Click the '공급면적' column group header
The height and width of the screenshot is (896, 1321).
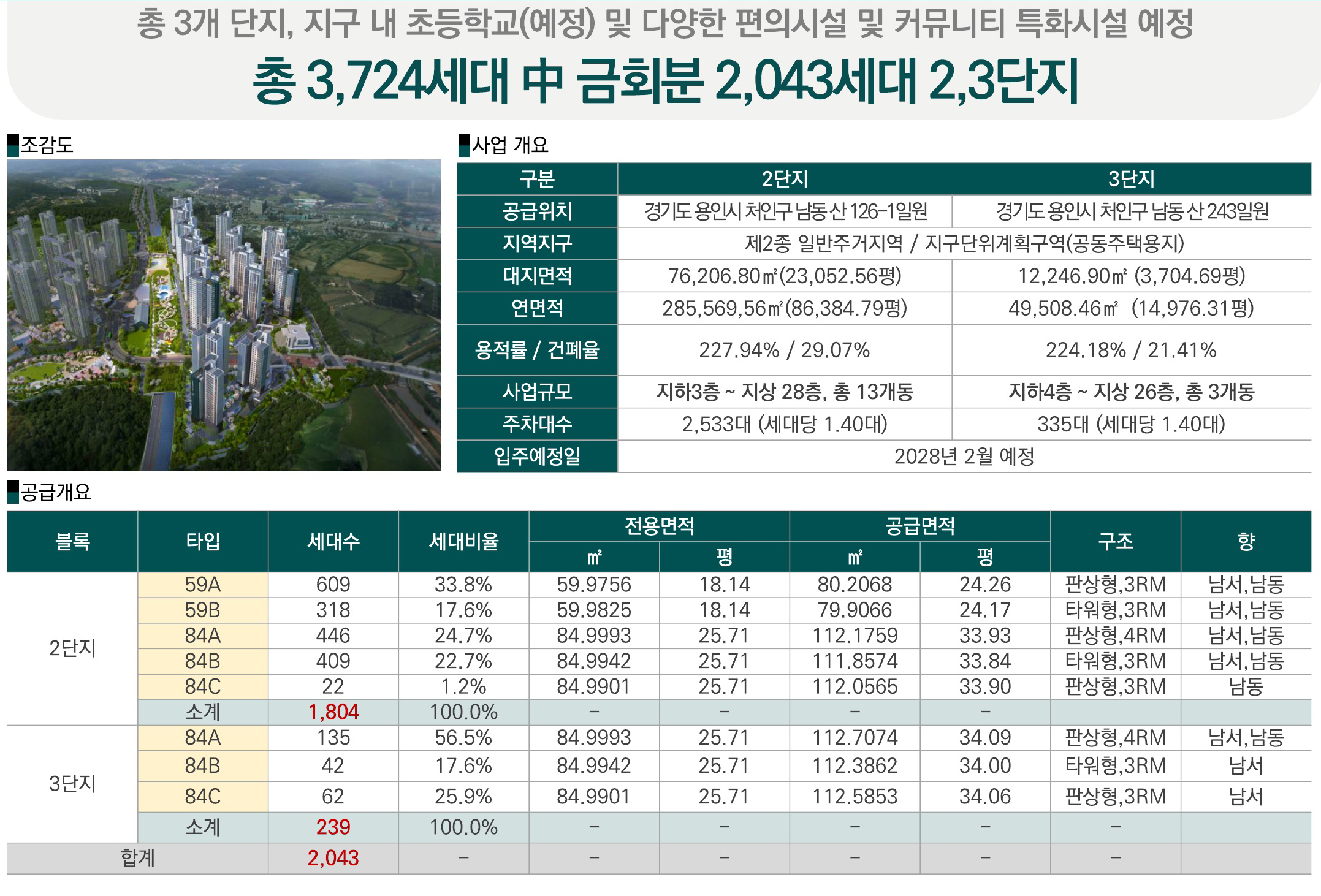point(920,526)
